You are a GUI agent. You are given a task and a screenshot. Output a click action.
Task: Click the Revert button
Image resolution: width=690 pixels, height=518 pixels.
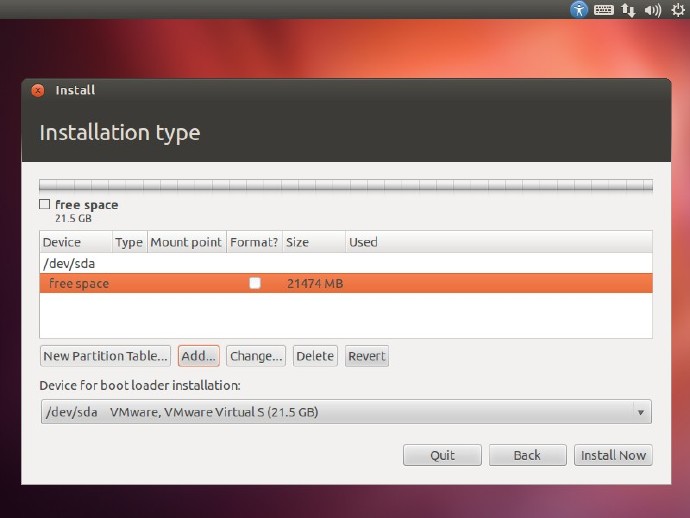pos(367,356)
